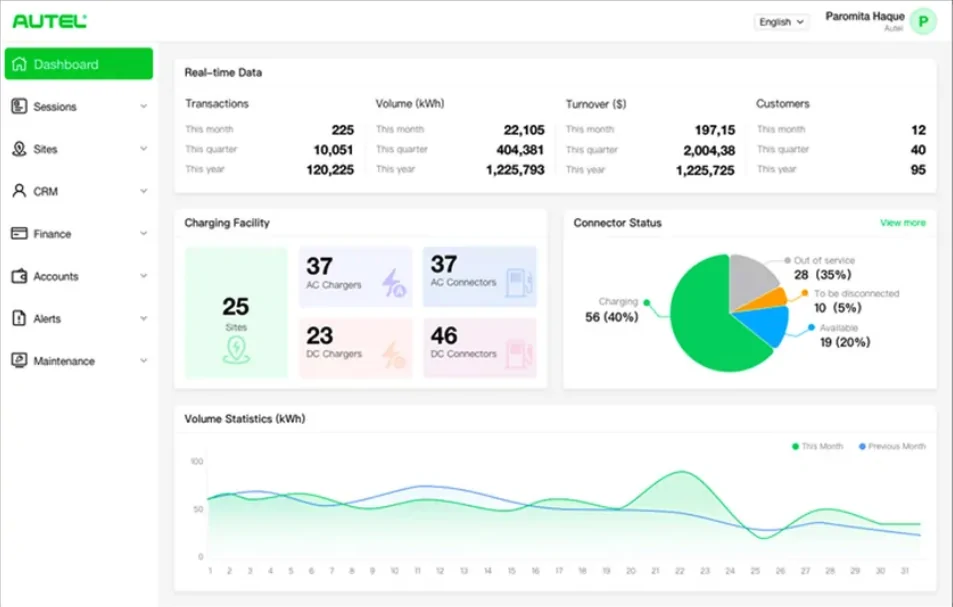Open the Dashboard menu item
Screen dimensions: 953x607
pos(78,64)
